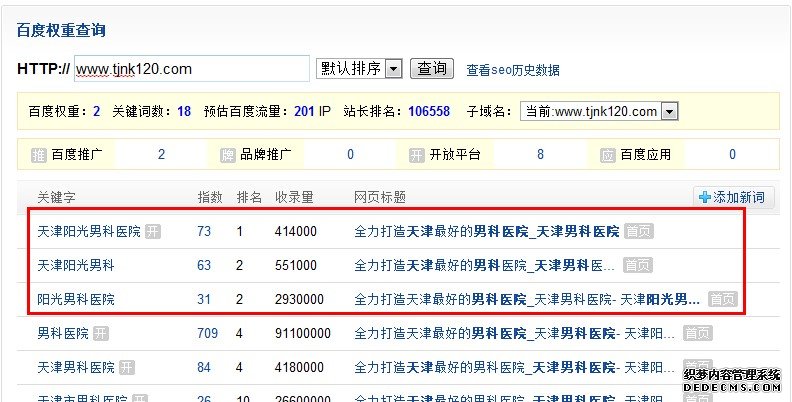
Task: Click the 应 icon beside 百度应用
Action: (608, 155)
